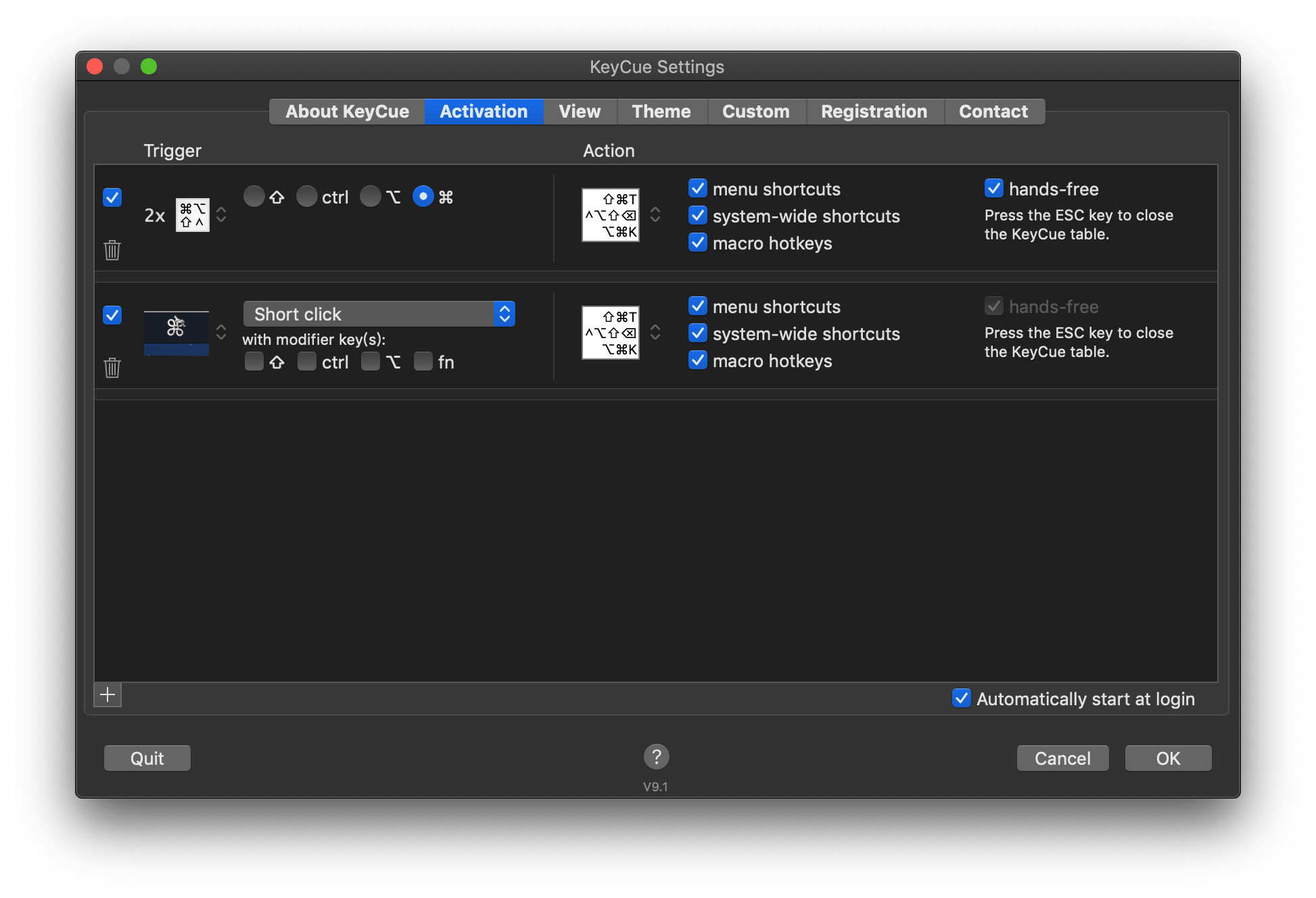Toggle Automatically start at login
This screenshot has width=1316, height=898.
[962, 699]
